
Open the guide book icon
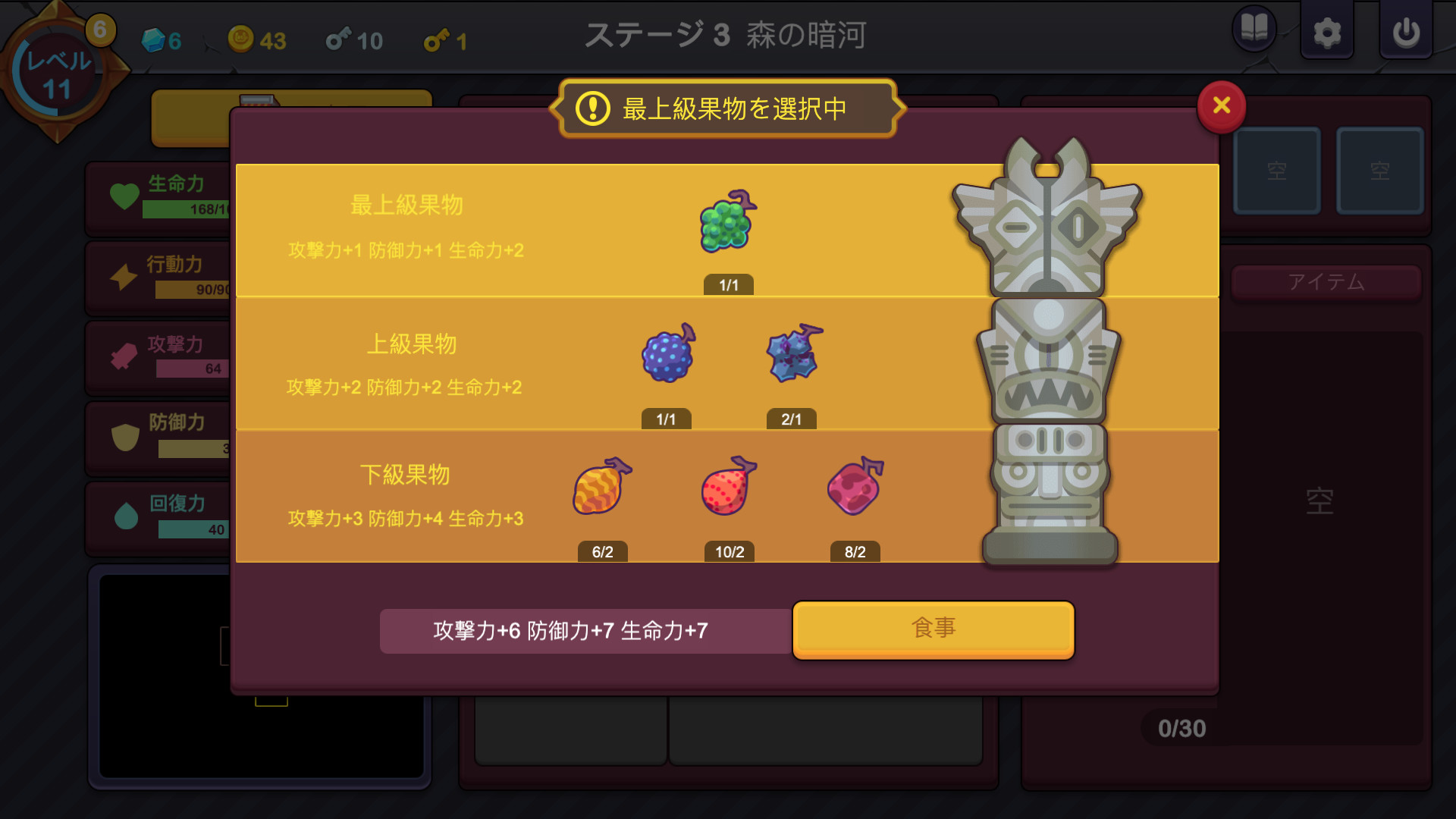tap(1254, 30)
